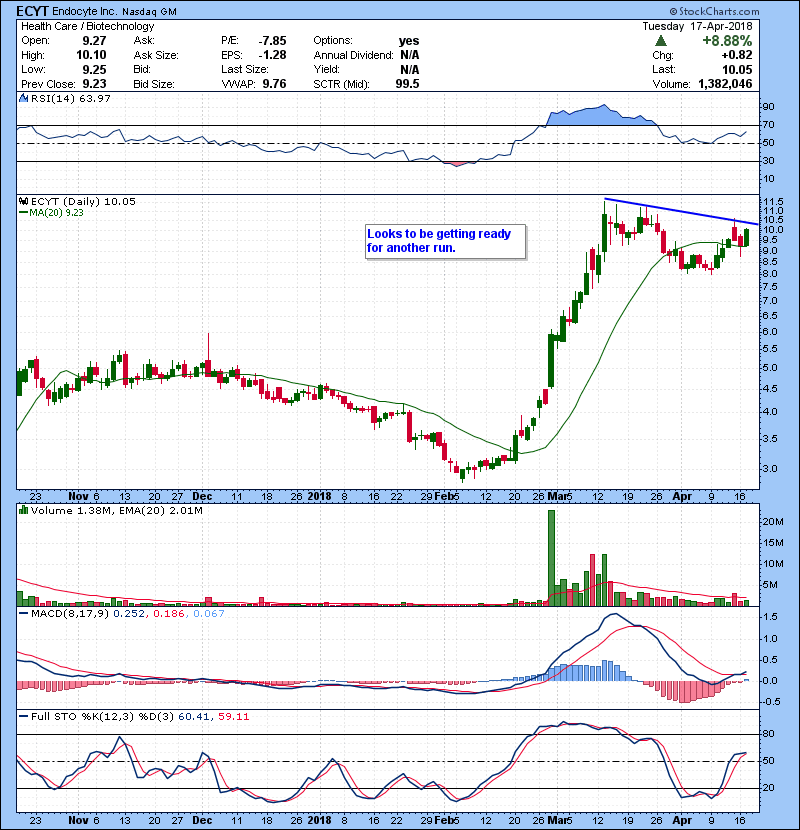This screenshot has width=800, height=830.
Task: Click the Tuesday 17-Apr-2018 date
Action: pyautogui.click(x=697, y=26)
